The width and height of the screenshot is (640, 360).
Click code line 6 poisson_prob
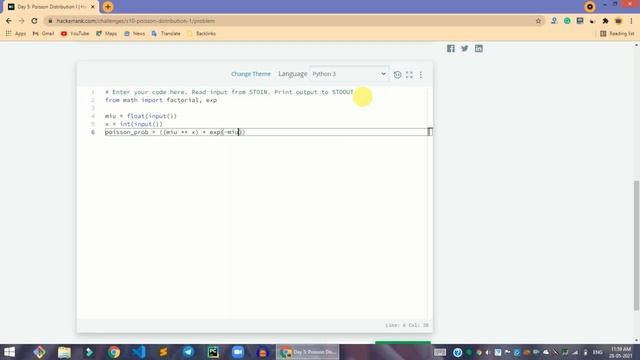pos(175,132)
